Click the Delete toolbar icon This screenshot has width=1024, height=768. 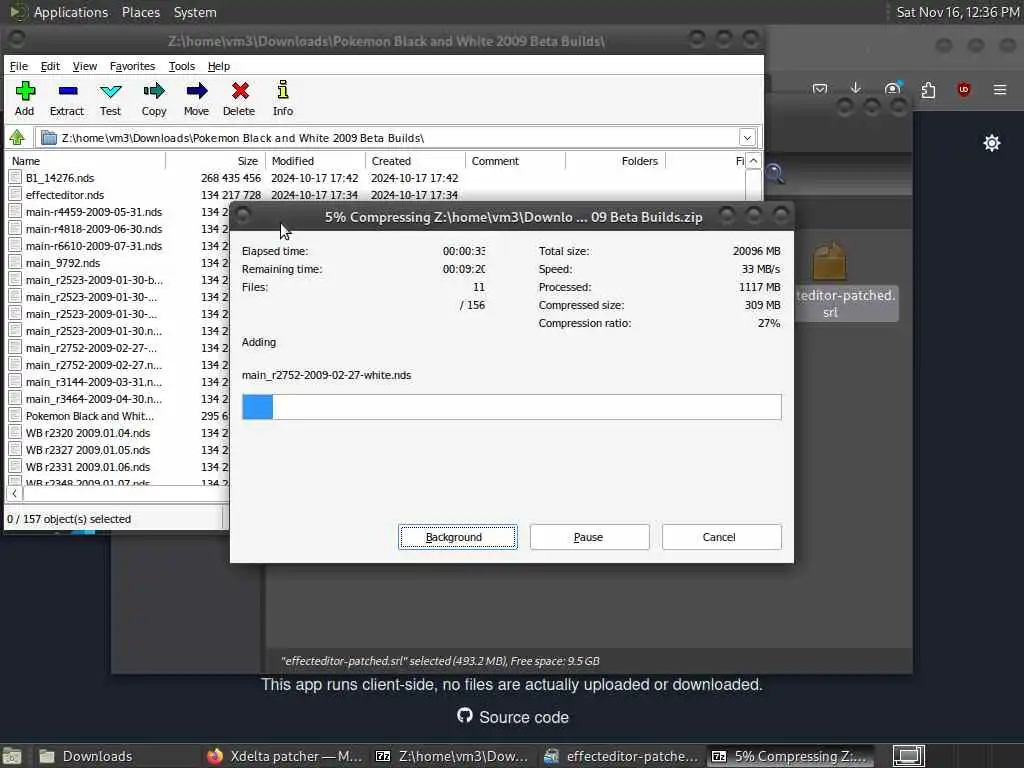click(240, 99)
